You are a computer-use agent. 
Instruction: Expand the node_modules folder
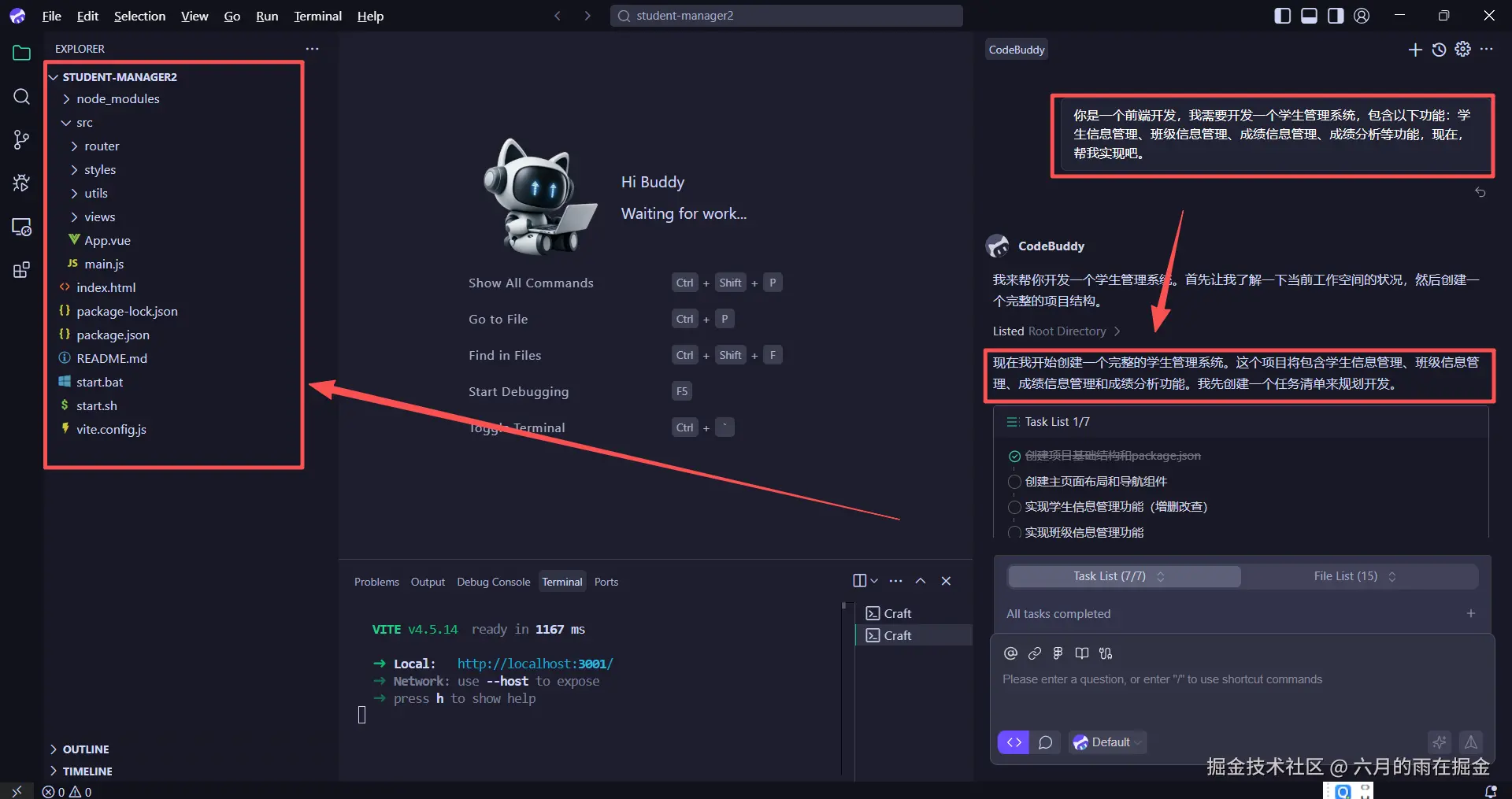click(118, 98)
